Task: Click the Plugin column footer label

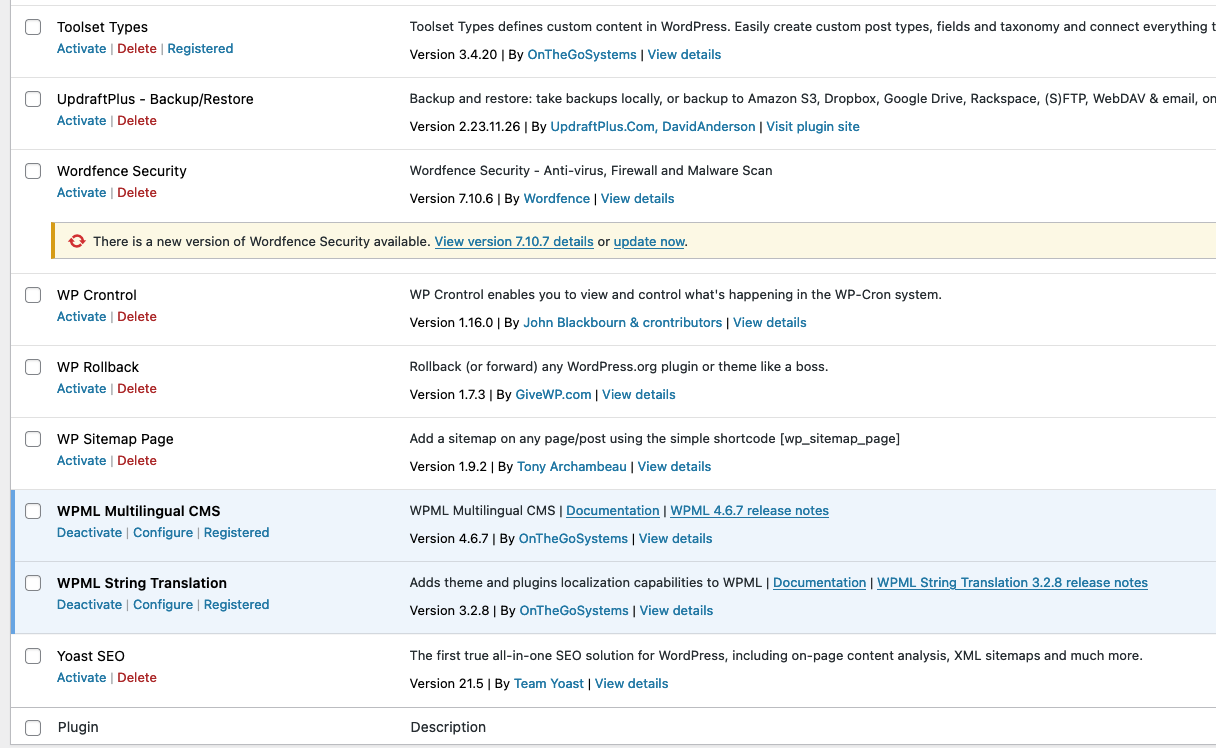Action: 78,727
